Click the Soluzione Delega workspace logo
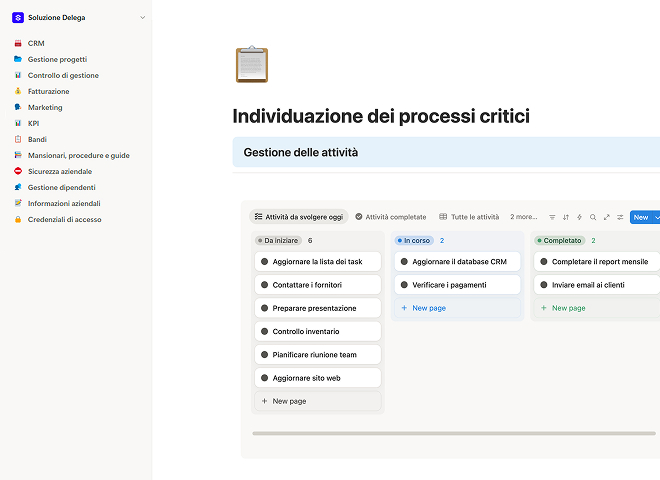This screenshot has width=660, height=480. coord(18,18)
